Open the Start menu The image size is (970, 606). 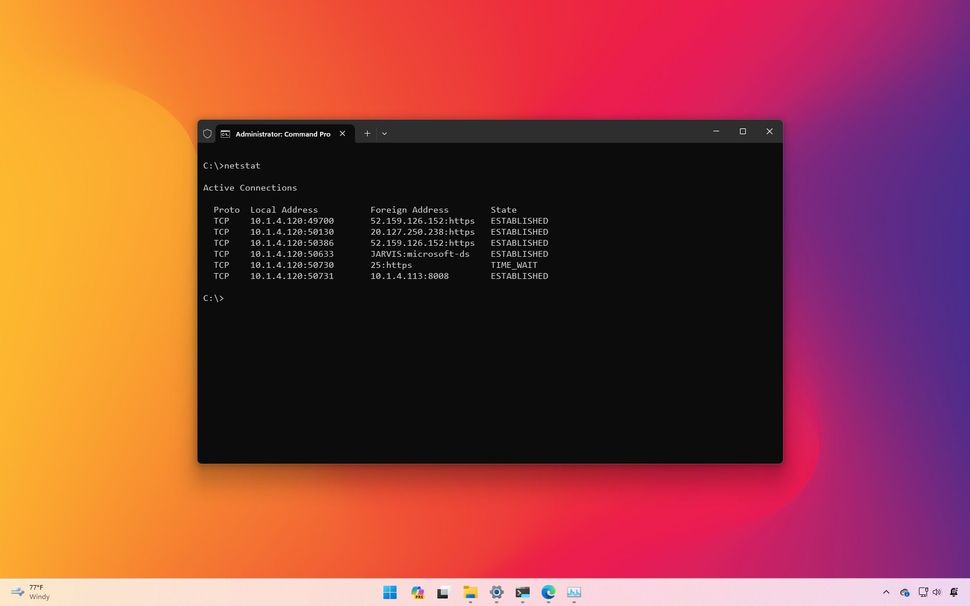[x=390, y=592]
